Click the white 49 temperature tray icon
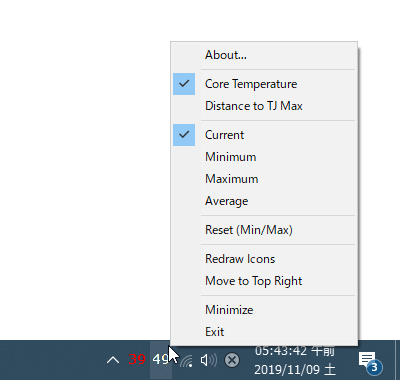The image size is (400, 380). [x=161, y=359]
